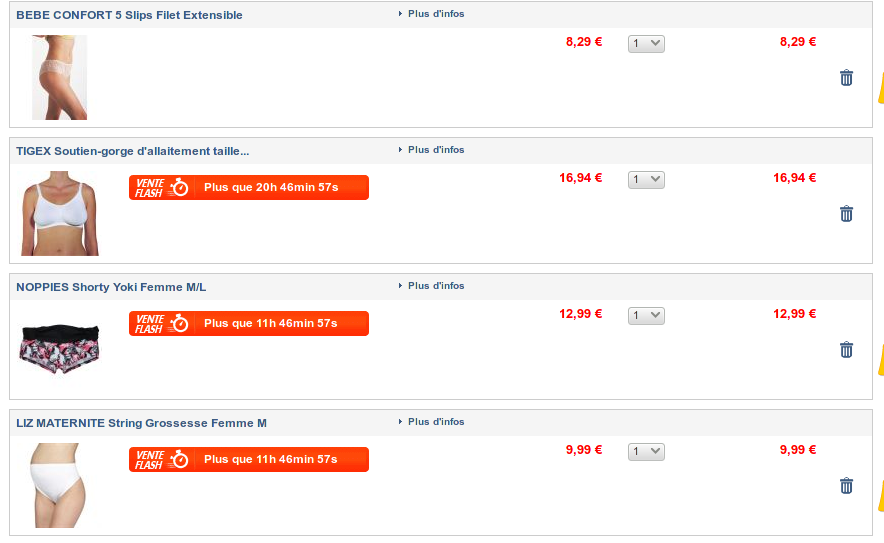Viewport: 884px width, 543px height.
Task: Click the floral NOPPIES shorty thumbnail
Action: [x=60, y=348]
